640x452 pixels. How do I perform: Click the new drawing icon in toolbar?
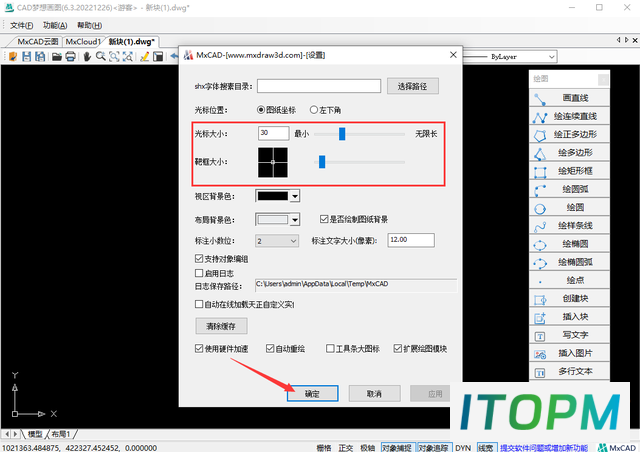coord(13,56)
